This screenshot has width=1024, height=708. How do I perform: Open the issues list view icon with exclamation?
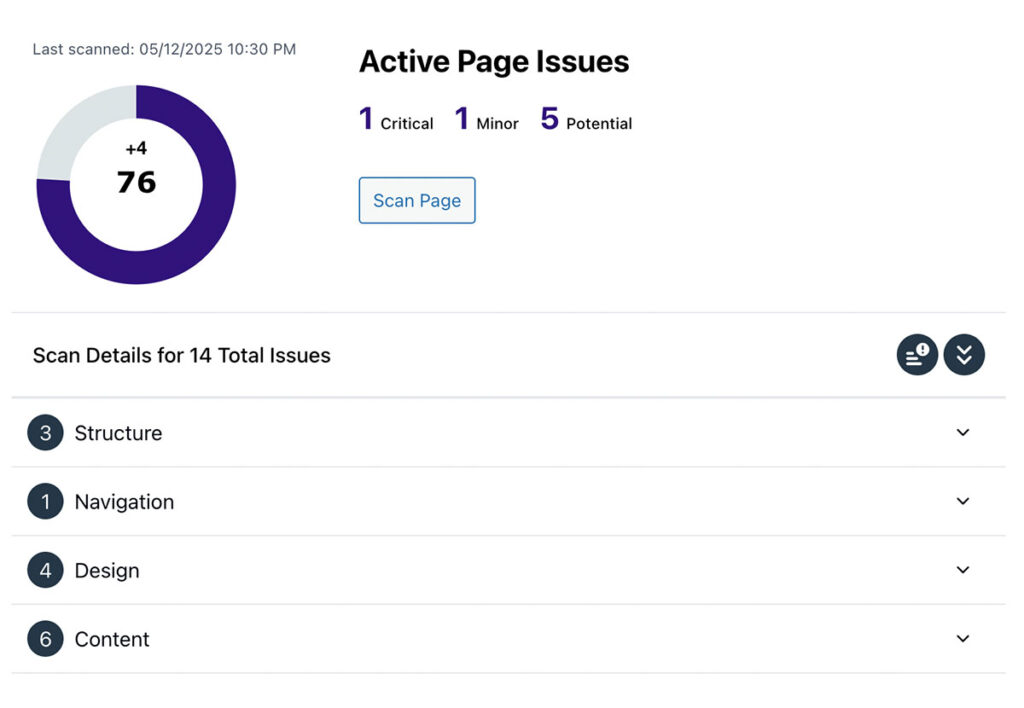point(917,355)
